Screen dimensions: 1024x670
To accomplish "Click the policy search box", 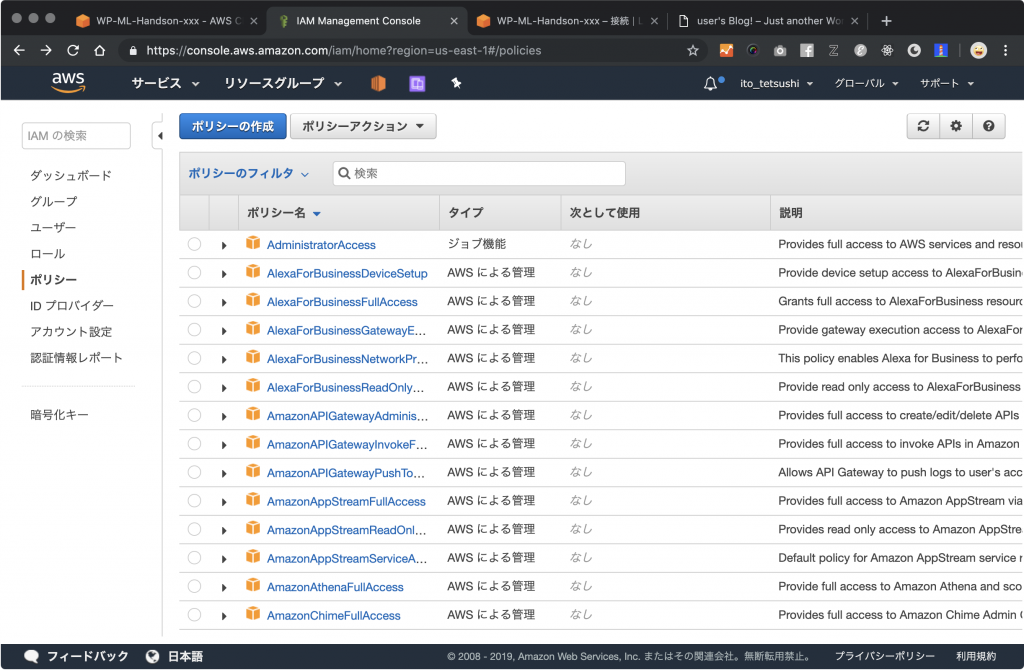I will tap(479, 173).
